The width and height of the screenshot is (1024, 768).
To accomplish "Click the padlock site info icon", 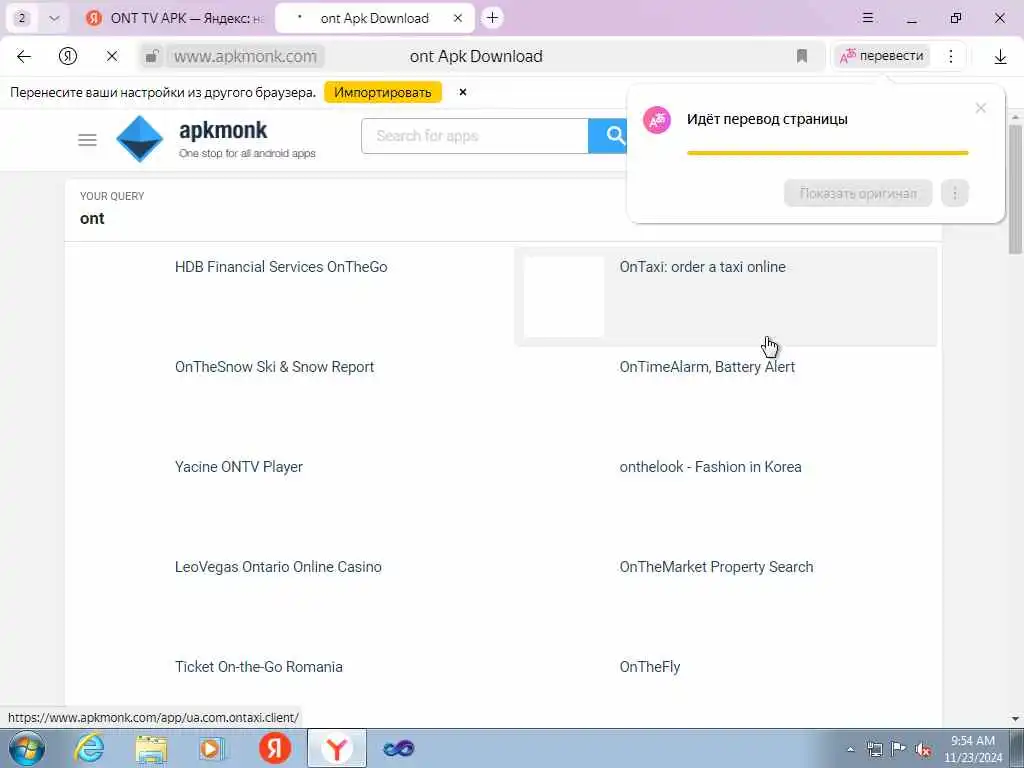I will (x=151, y=57).
